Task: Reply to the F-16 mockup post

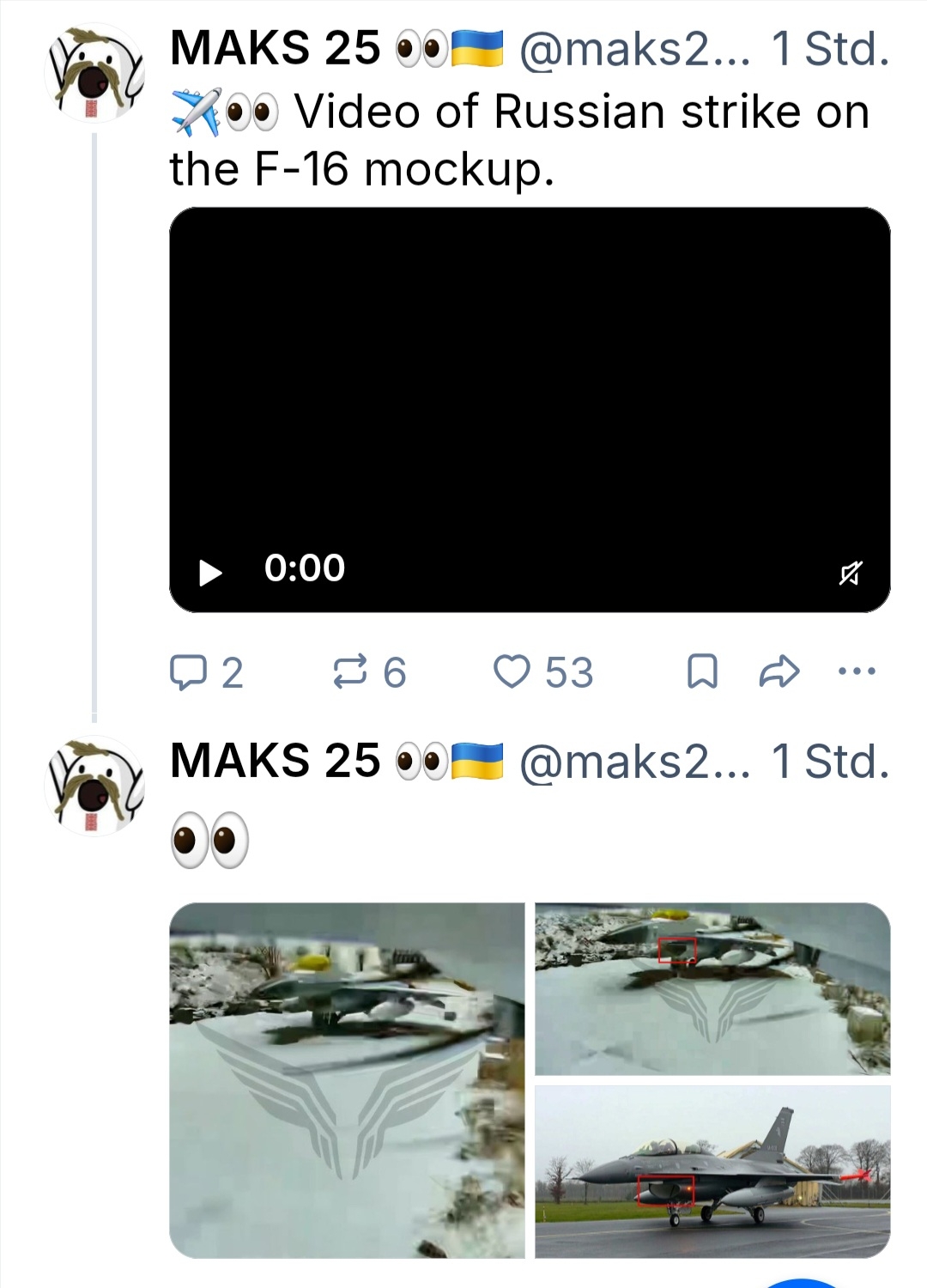Action: (x=185, y=672)
